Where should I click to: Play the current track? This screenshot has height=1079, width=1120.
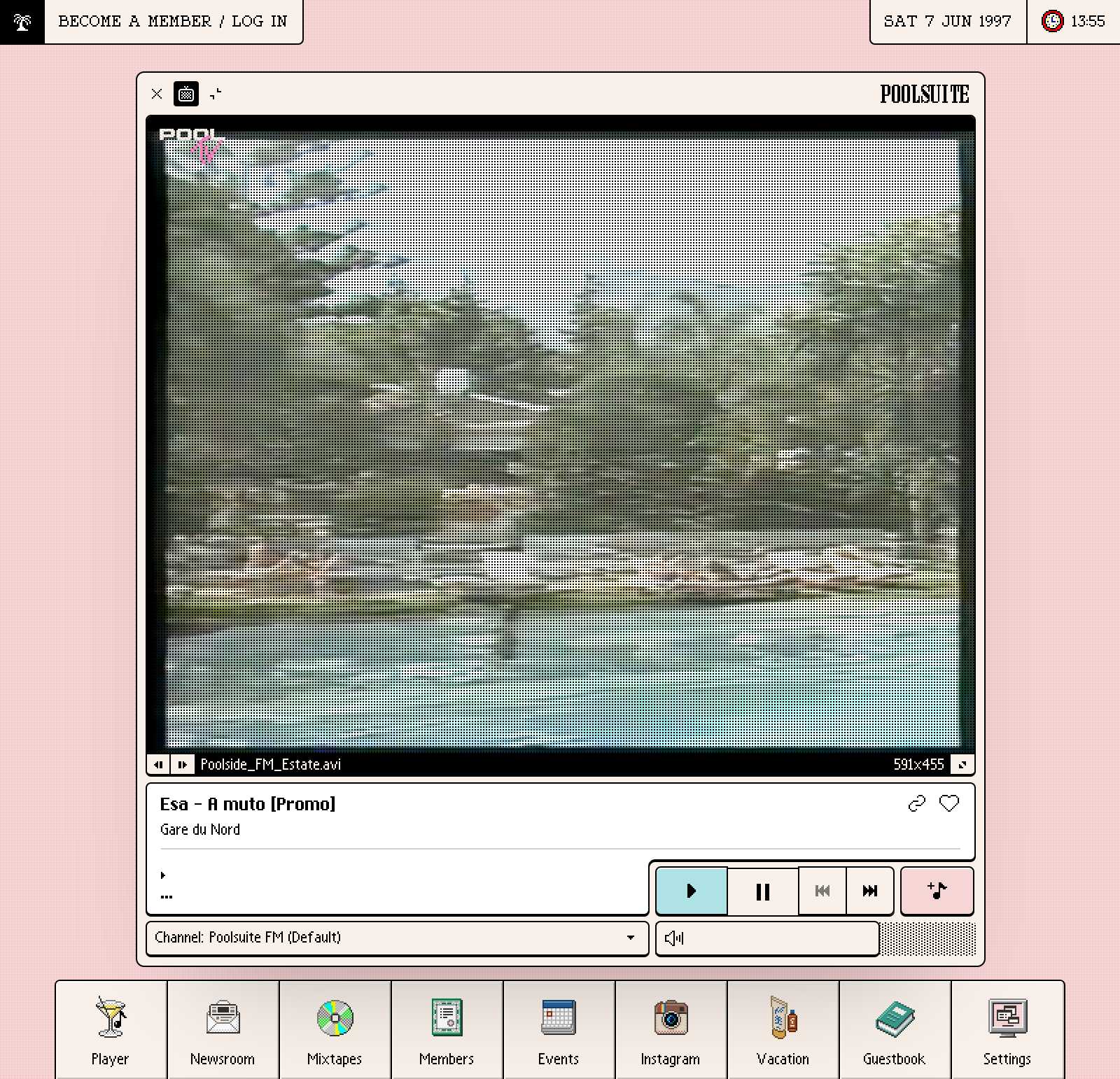pyautogui.click(x=692, y=891)
